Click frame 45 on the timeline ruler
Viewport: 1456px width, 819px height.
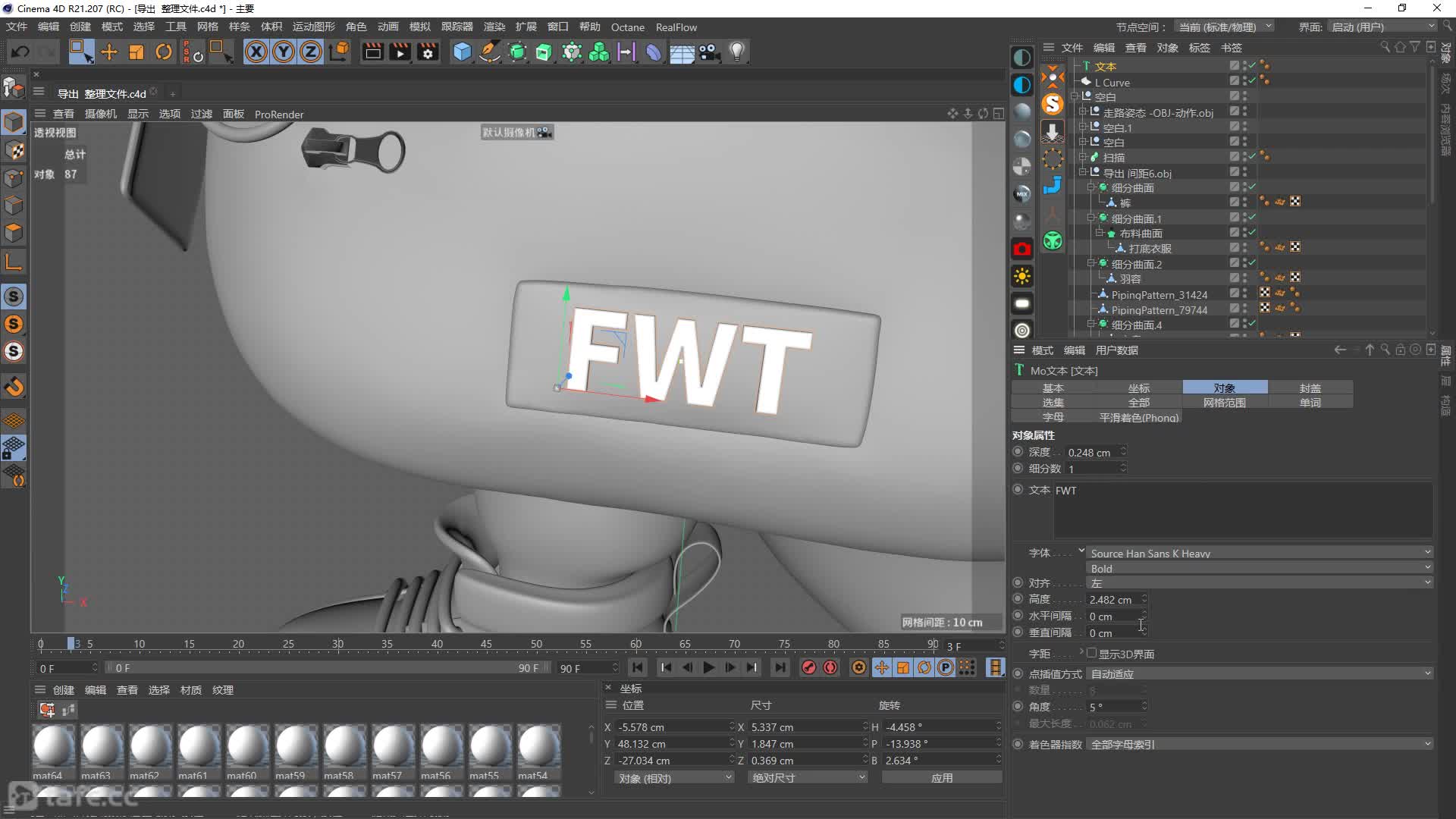coord(486,645)
